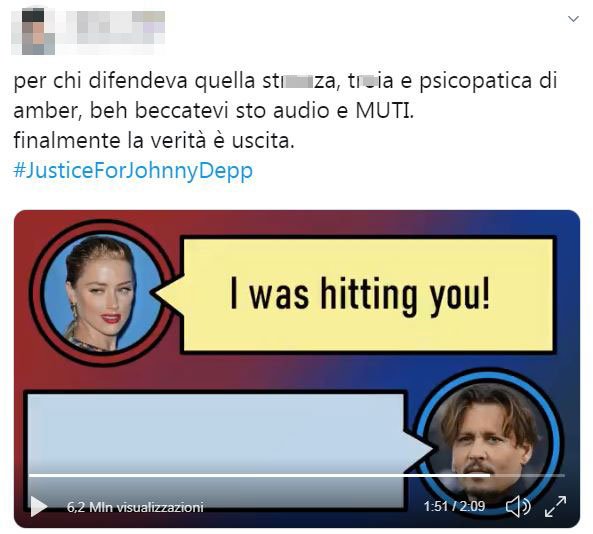Click the yellow 'I was hitting you!' bubble
Image resolution: width=593 pixels, height=534 pixels.
click(x=367, y=295)
